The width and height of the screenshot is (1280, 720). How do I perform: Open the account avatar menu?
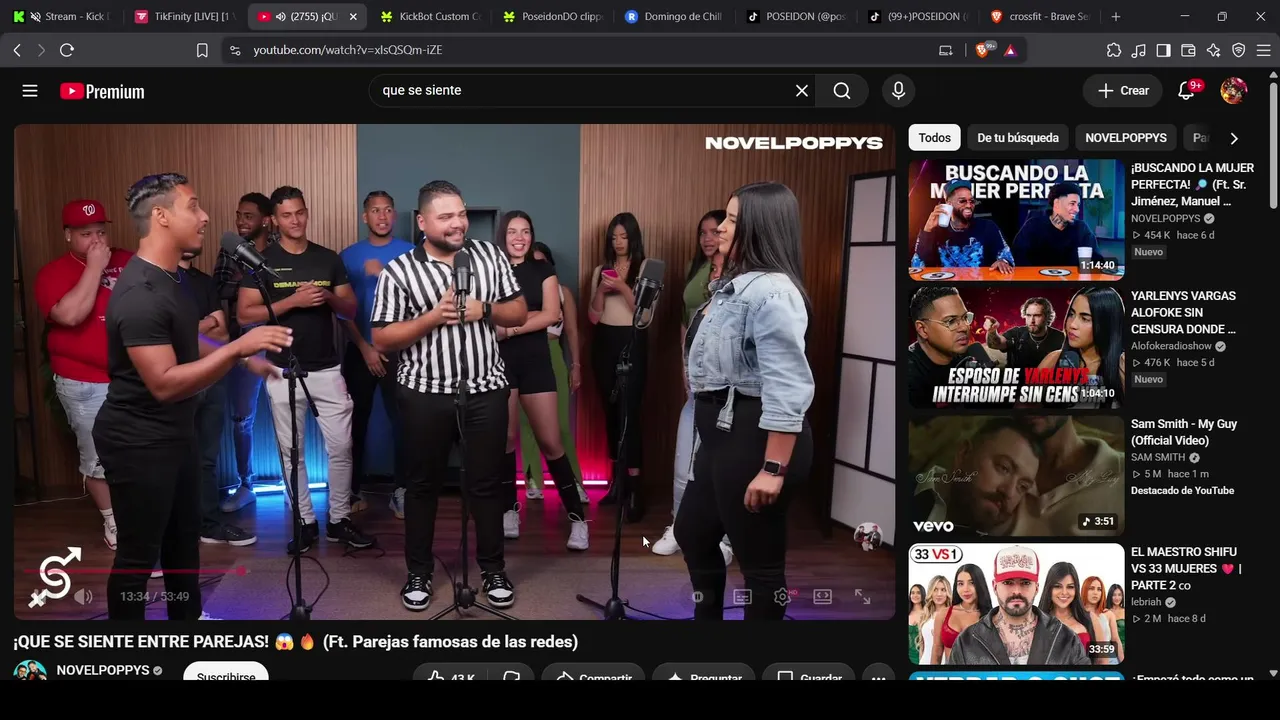click(1234, 91)
